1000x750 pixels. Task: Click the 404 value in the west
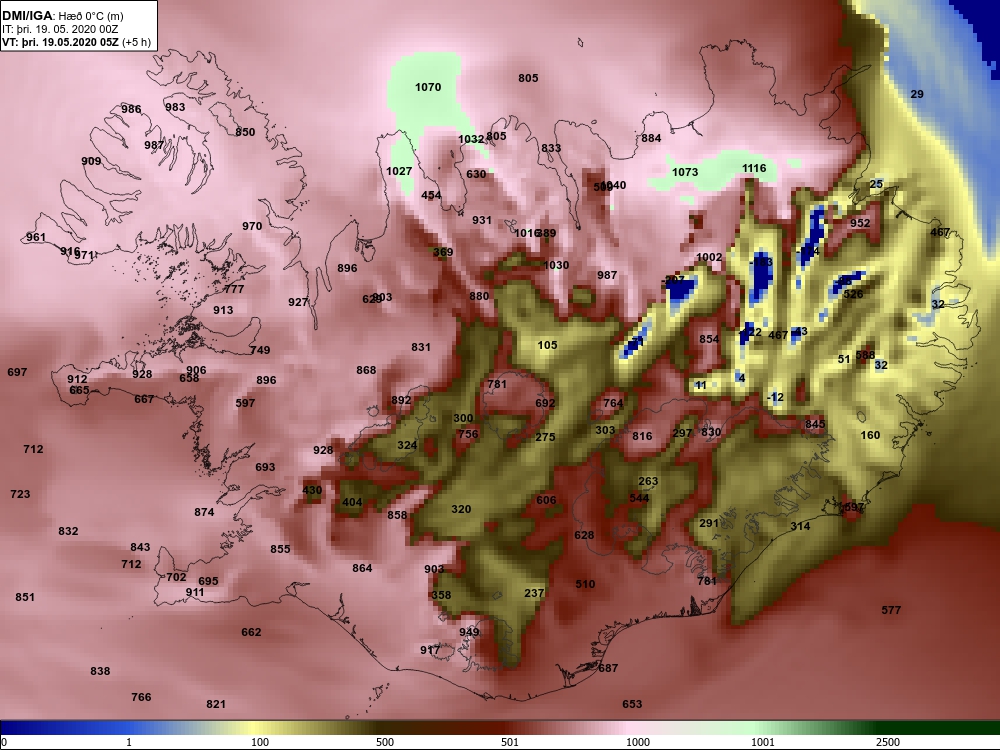click(352, 502)
